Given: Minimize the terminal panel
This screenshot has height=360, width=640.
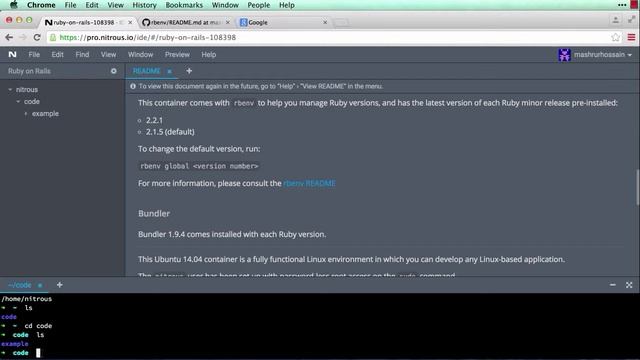Looking at the screenshot, I should click(613, 285).
